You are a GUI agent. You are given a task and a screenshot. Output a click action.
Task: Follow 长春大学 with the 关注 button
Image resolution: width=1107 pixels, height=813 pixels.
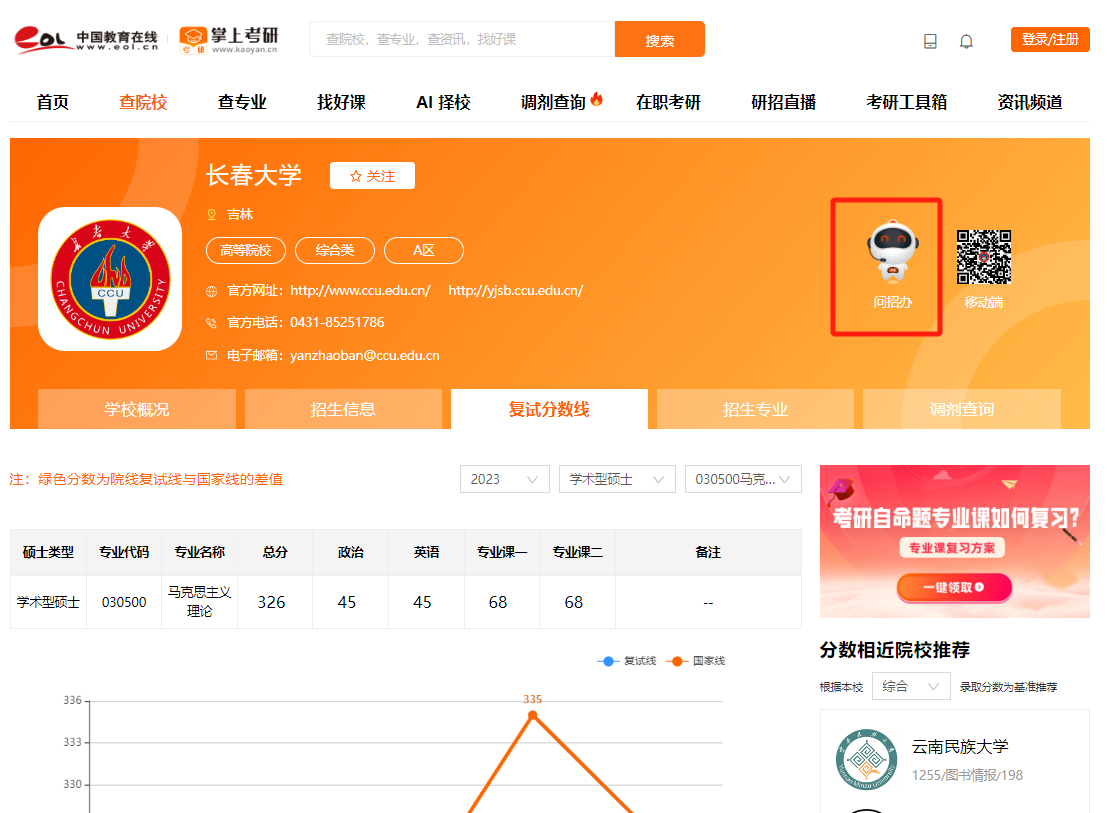[372, 176]
